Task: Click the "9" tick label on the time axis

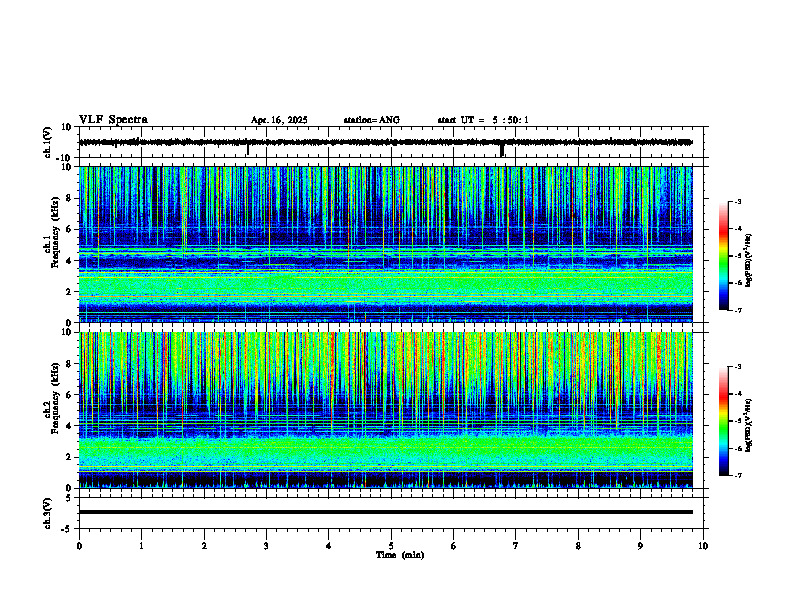Action: [x=640, y=546]
